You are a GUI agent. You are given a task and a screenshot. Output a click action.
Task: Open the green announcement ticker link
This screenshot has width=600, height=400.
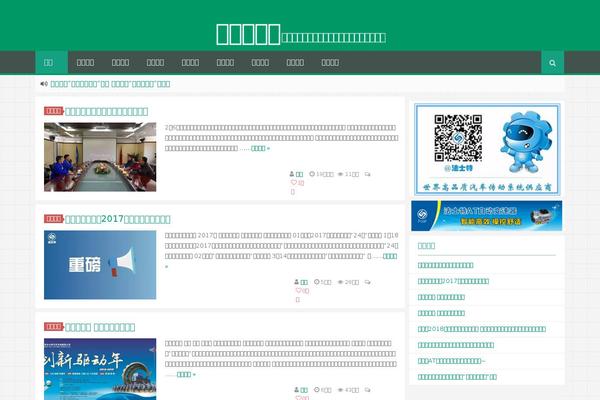click(110, 84)
